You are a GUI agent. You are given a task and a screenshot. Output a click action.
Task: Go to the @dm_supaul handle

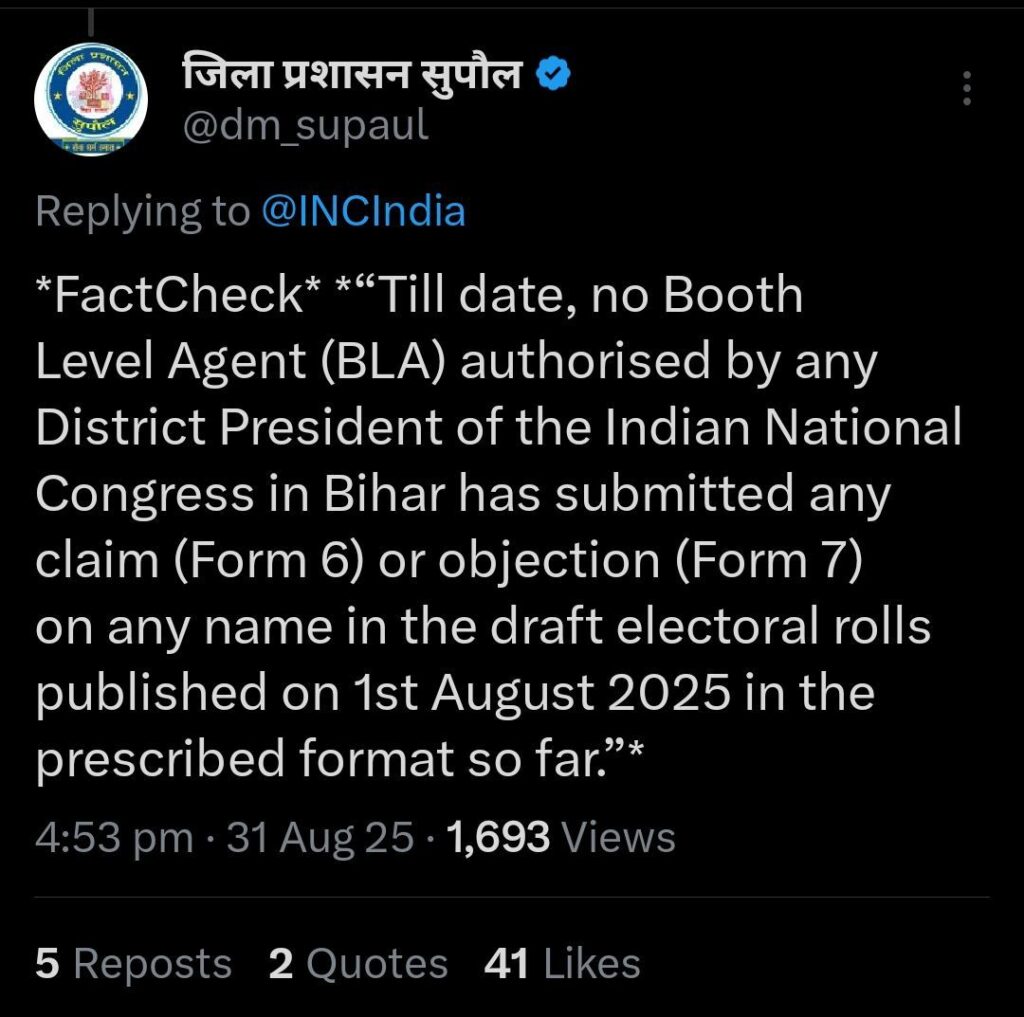click(x=306, y=125)
